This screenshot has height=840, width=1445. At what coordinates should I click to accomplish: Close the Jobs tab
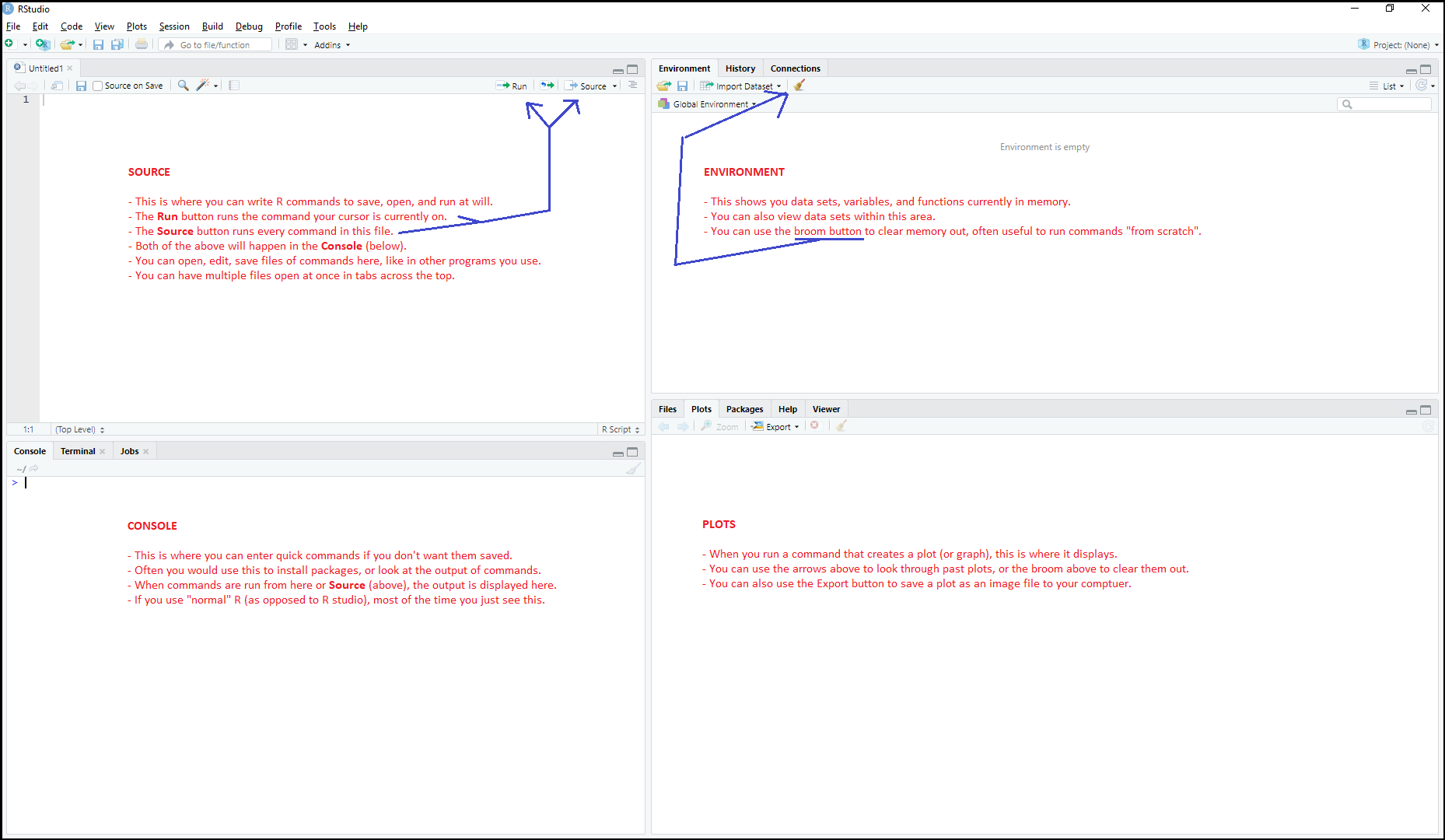(145, 451)
